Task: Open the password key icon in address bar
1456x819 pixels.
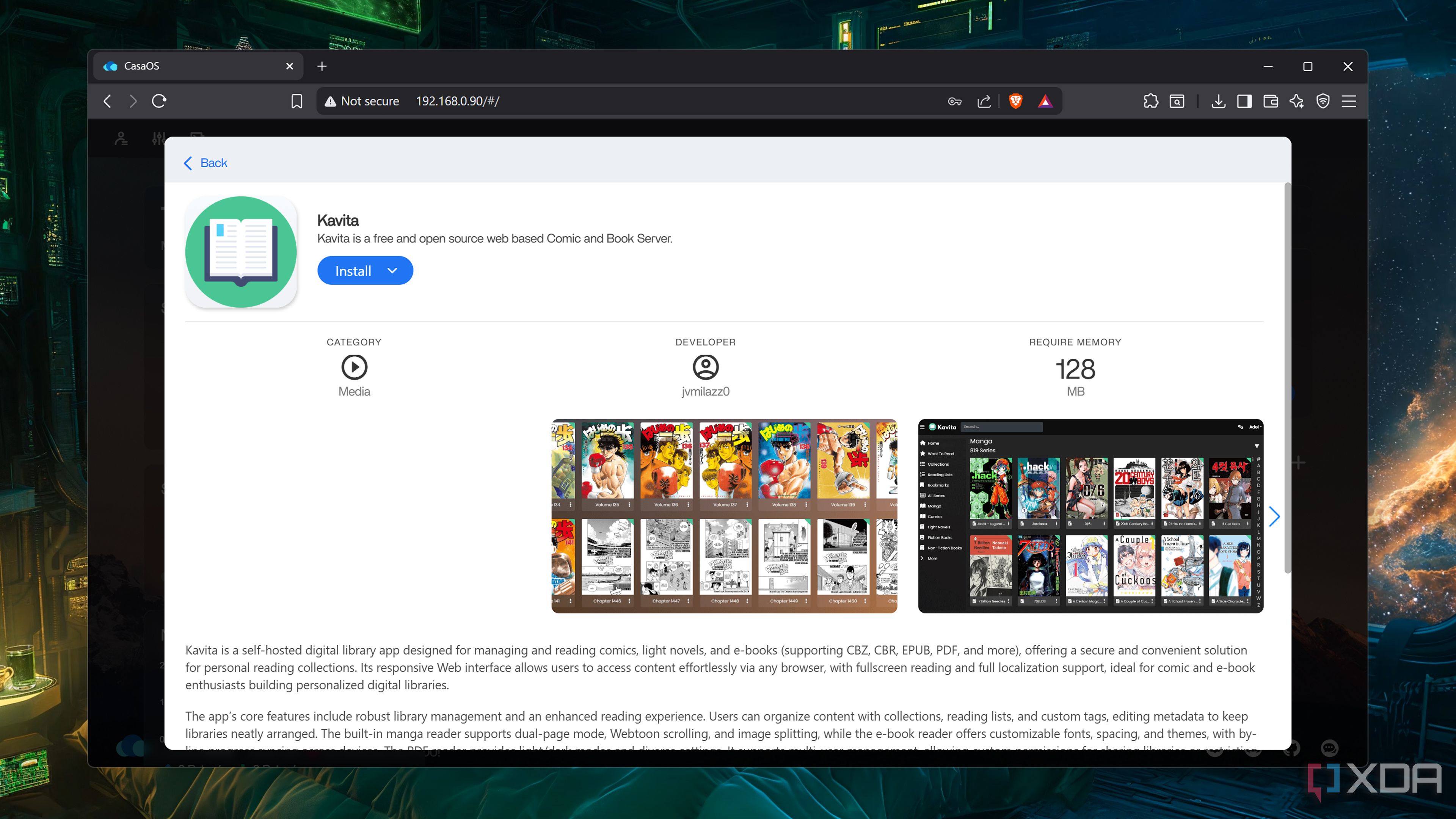Action: tap(955, 101)
